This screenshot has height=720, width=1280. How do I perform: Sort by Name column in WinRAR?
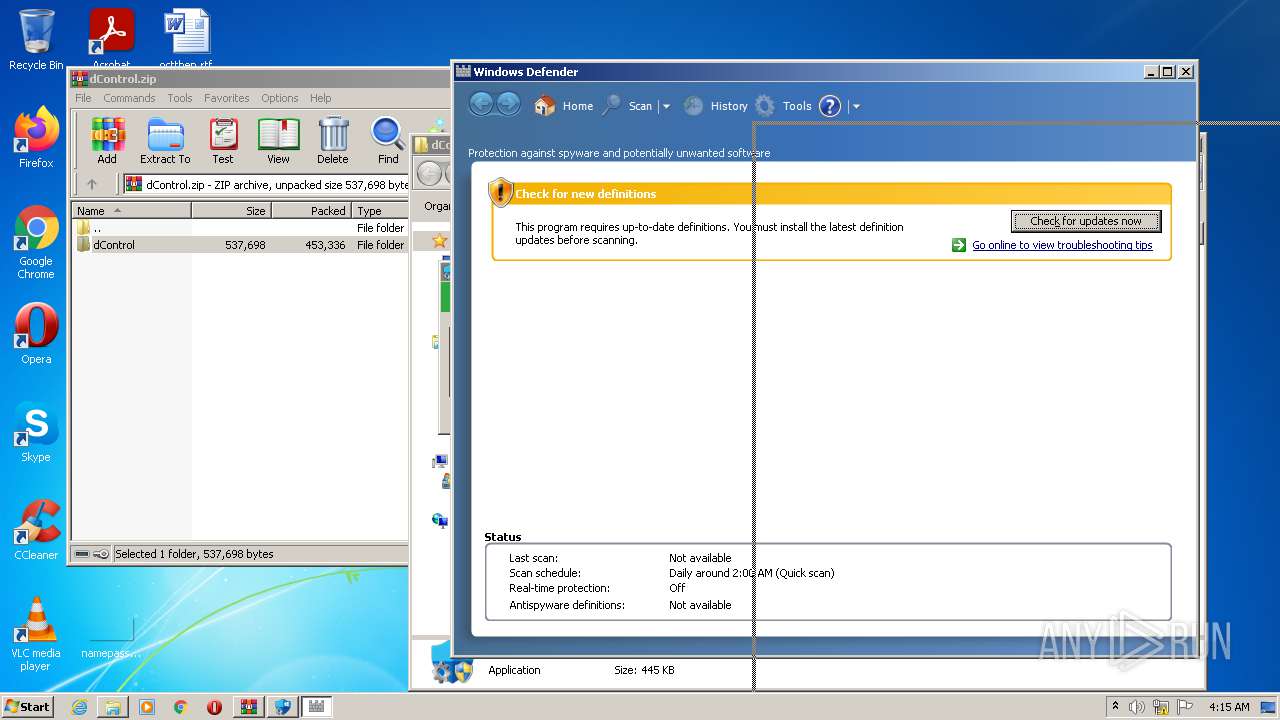[x=131, y=210]
